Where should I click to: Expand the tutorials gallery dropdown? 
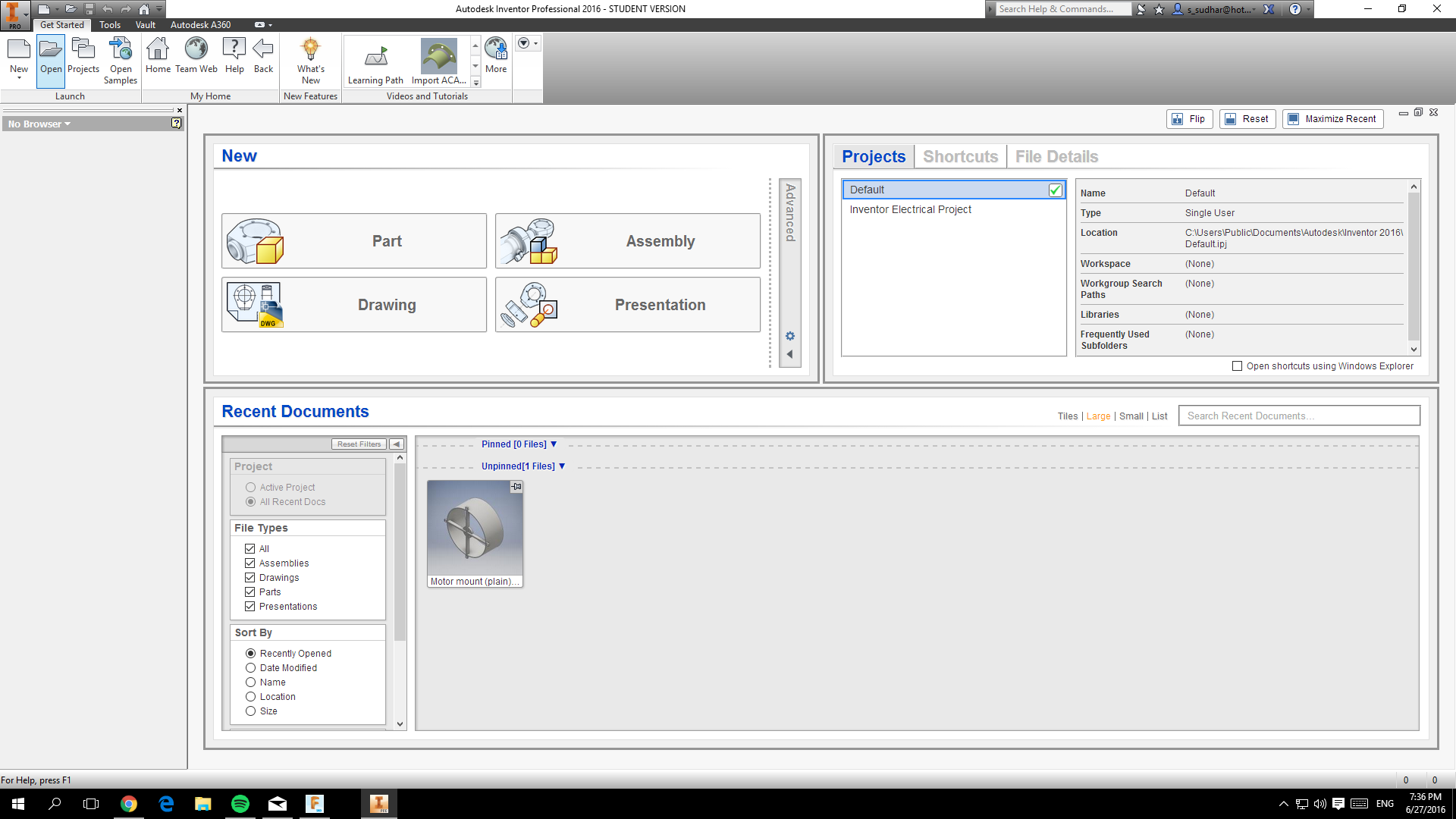[x=476, y=83]
